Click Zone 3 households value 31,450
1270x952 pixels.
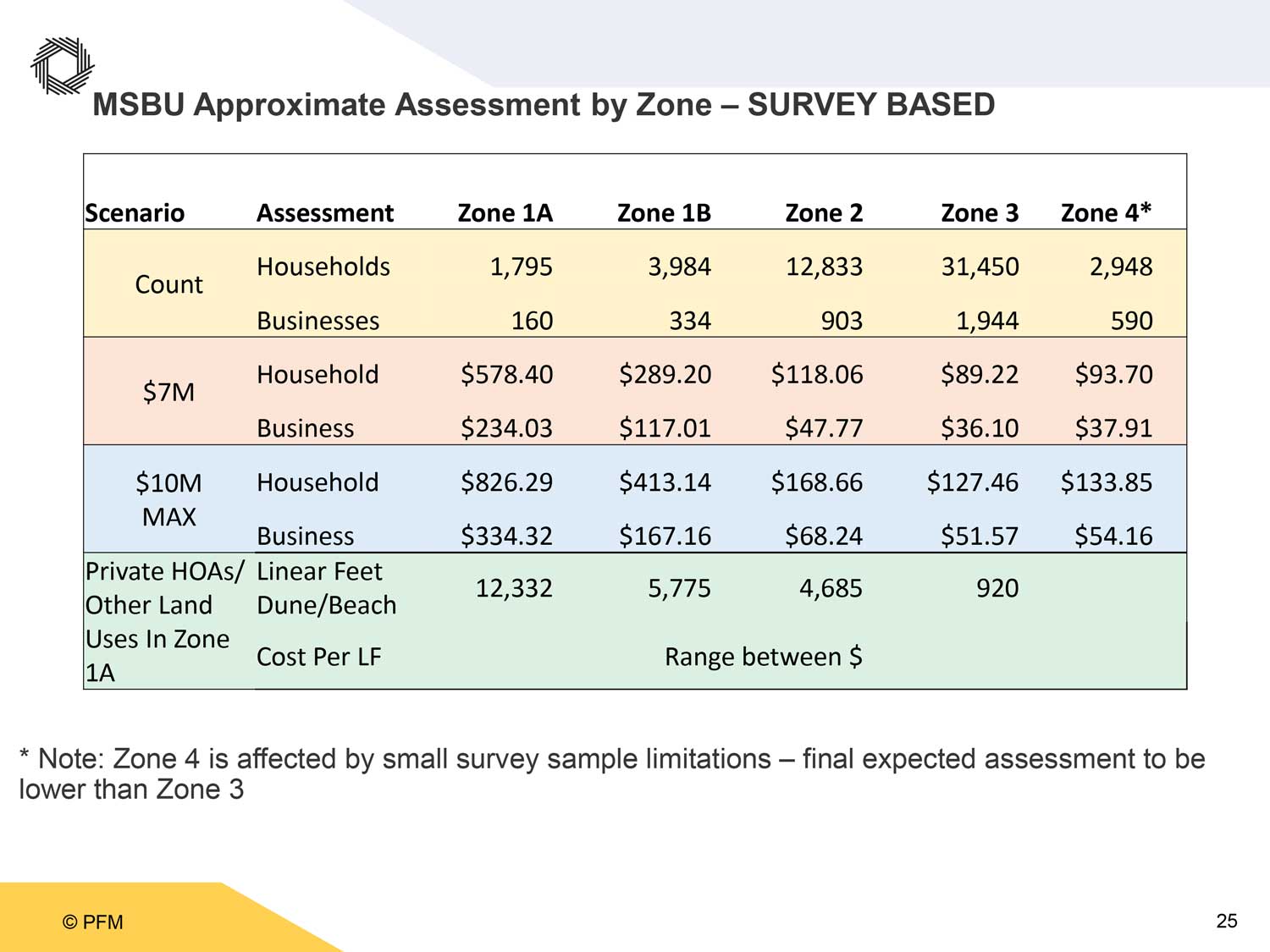click(x=980, y=267)
